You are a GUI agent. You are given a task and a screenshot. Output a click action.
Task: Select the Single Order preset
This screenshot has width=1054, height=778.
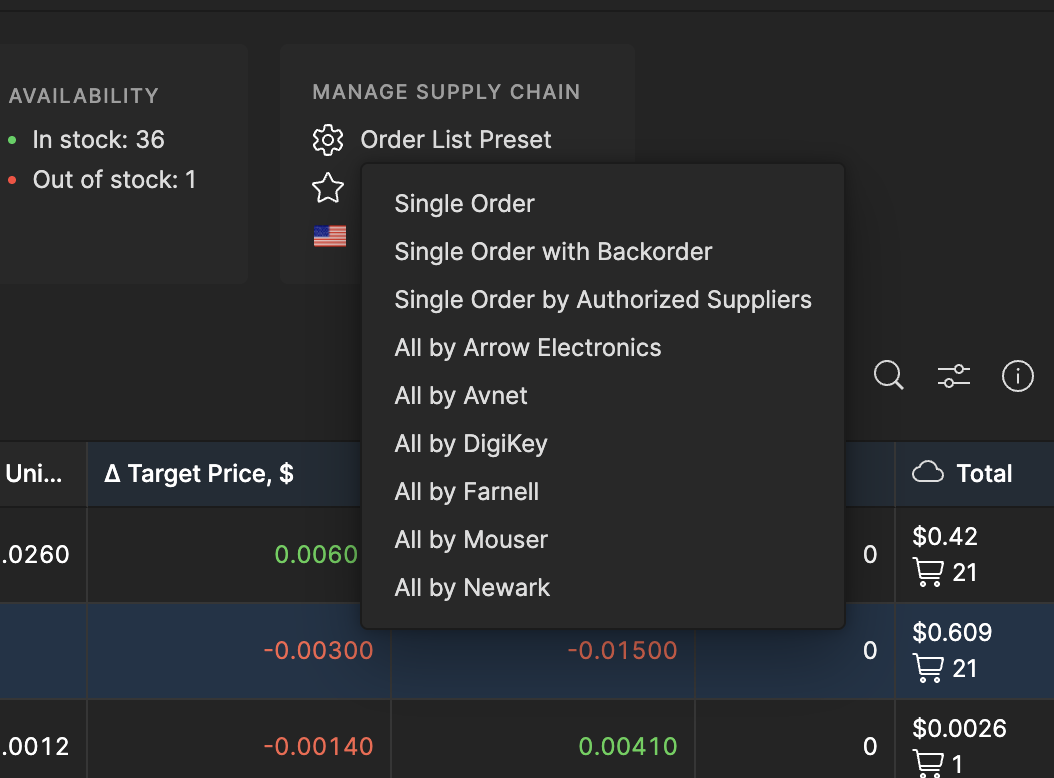coord(464,203)
